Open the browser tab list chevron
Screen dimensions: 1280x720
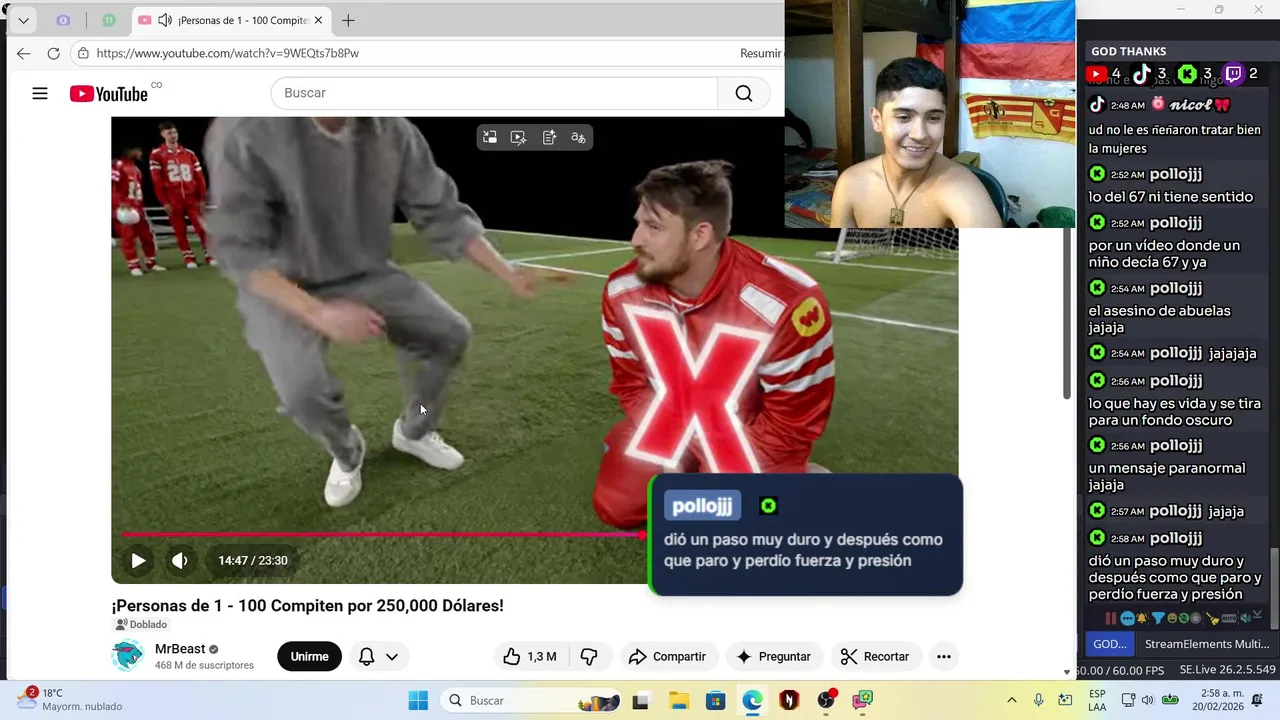[x=23, y=20]
